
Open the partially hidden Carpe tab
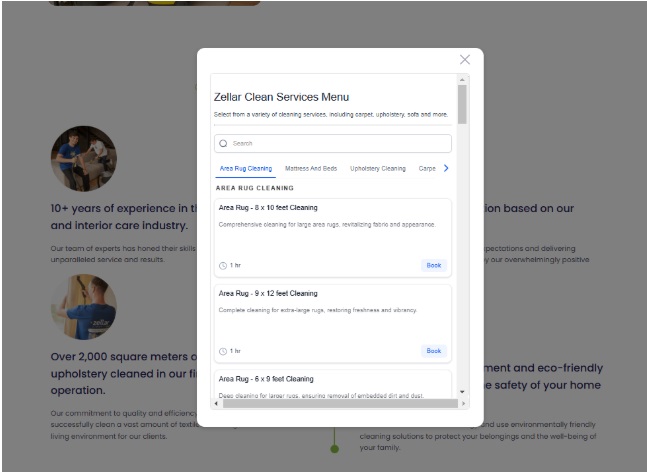427,168
